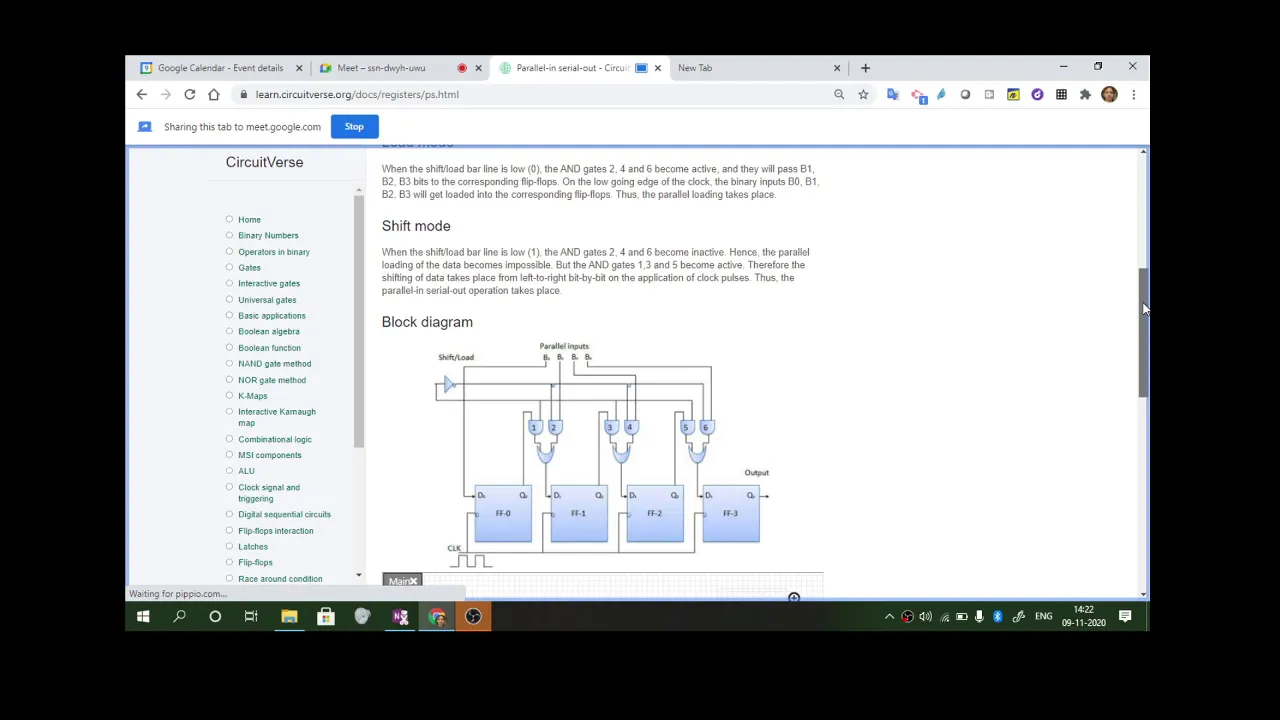Open Digital sequential circuits section
This screenshot has width=1280, height=720.
pos(284,514)
